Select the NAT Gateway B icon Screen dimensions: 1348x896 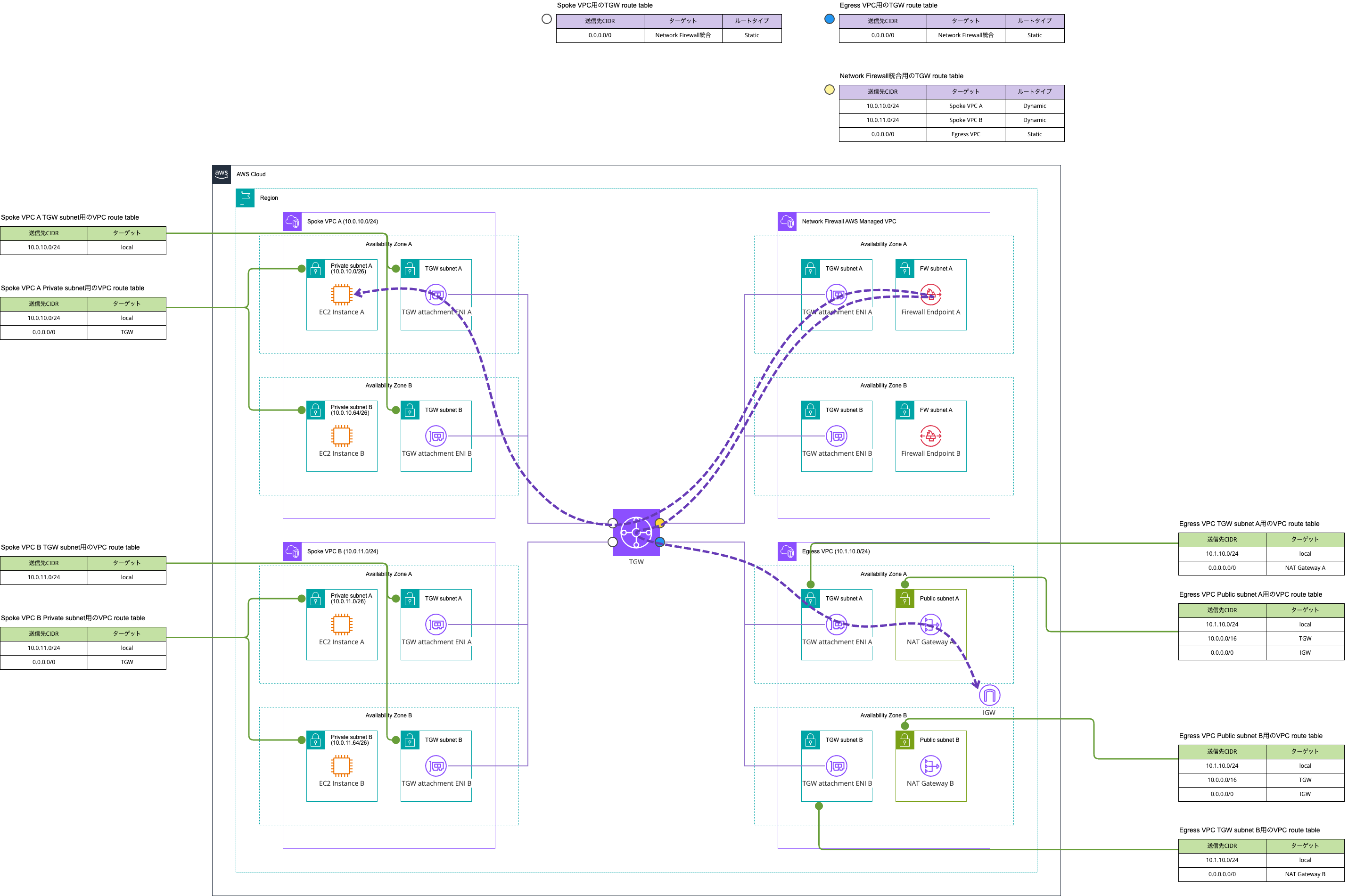[930, 766]
